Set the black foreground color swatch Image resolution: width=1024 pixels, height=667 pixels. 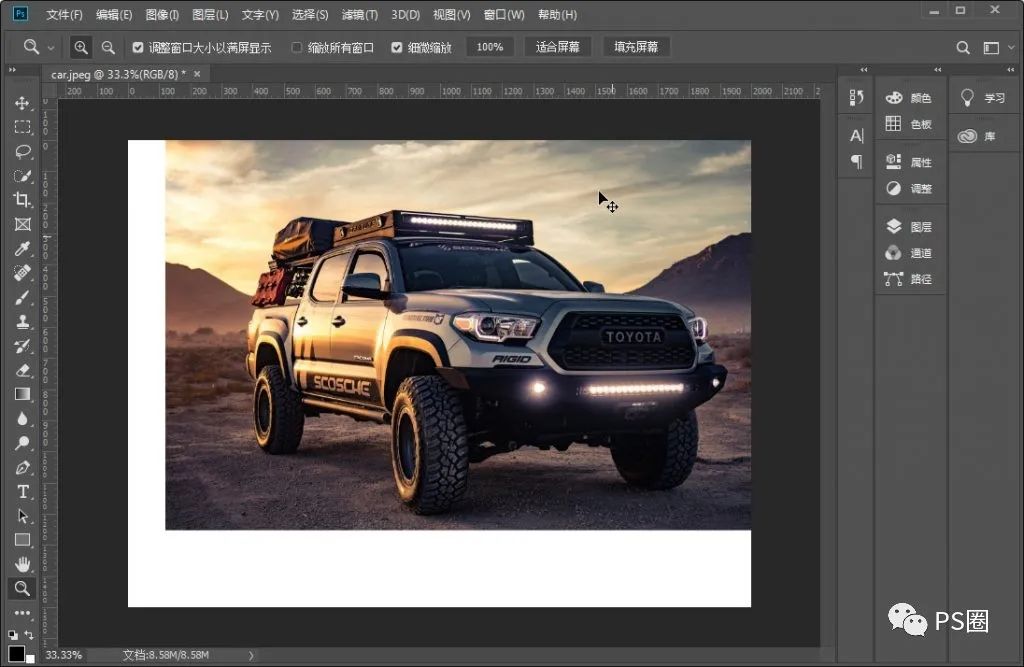tap(16, 653)
